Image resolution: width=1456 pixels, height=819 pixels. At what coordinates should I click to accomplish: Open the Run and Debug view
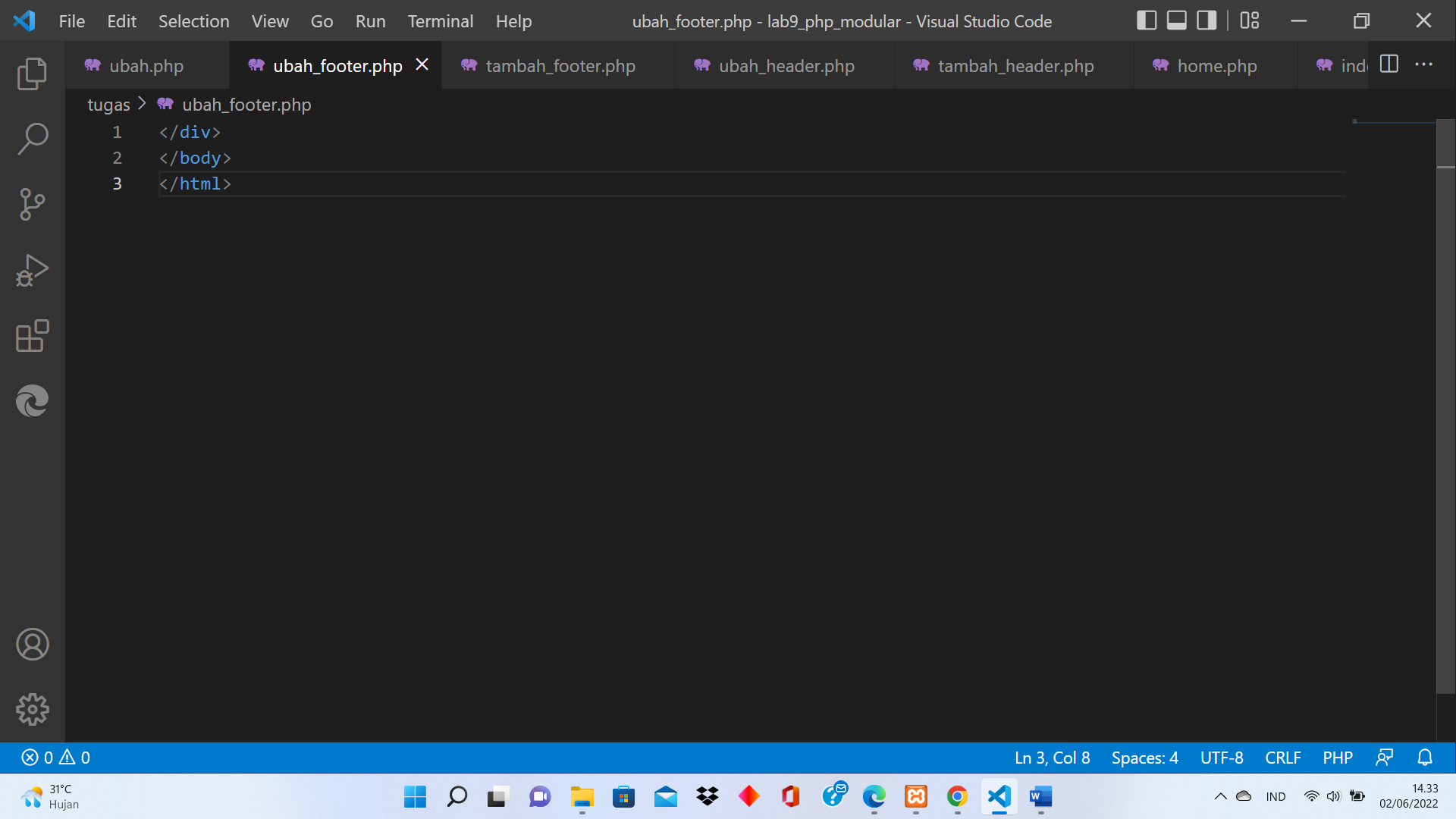tap(32, 270)
